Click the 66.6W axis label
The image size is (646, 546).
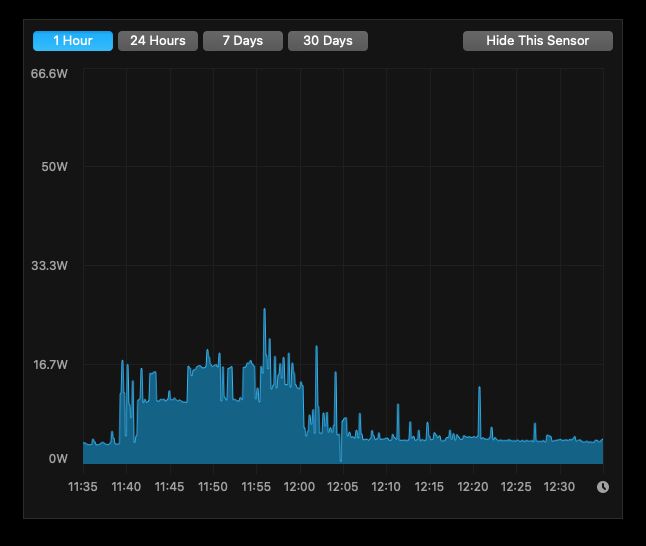coord(49,74)
